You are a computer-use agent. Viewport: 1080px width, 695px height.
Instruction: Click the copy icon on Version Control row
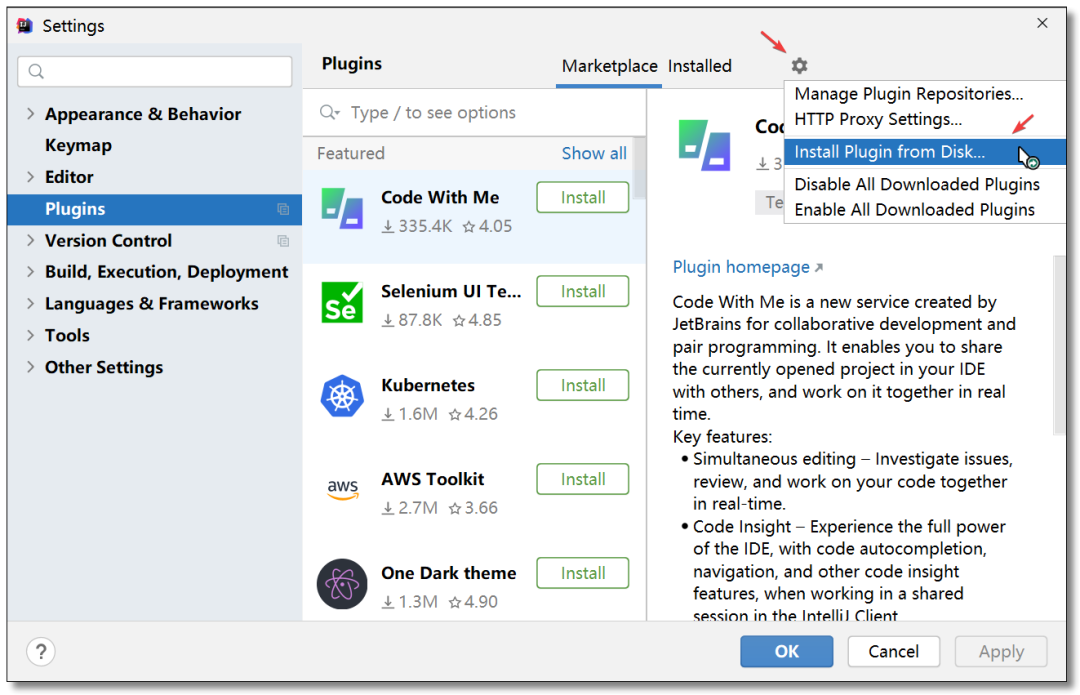tap(282, 240)
